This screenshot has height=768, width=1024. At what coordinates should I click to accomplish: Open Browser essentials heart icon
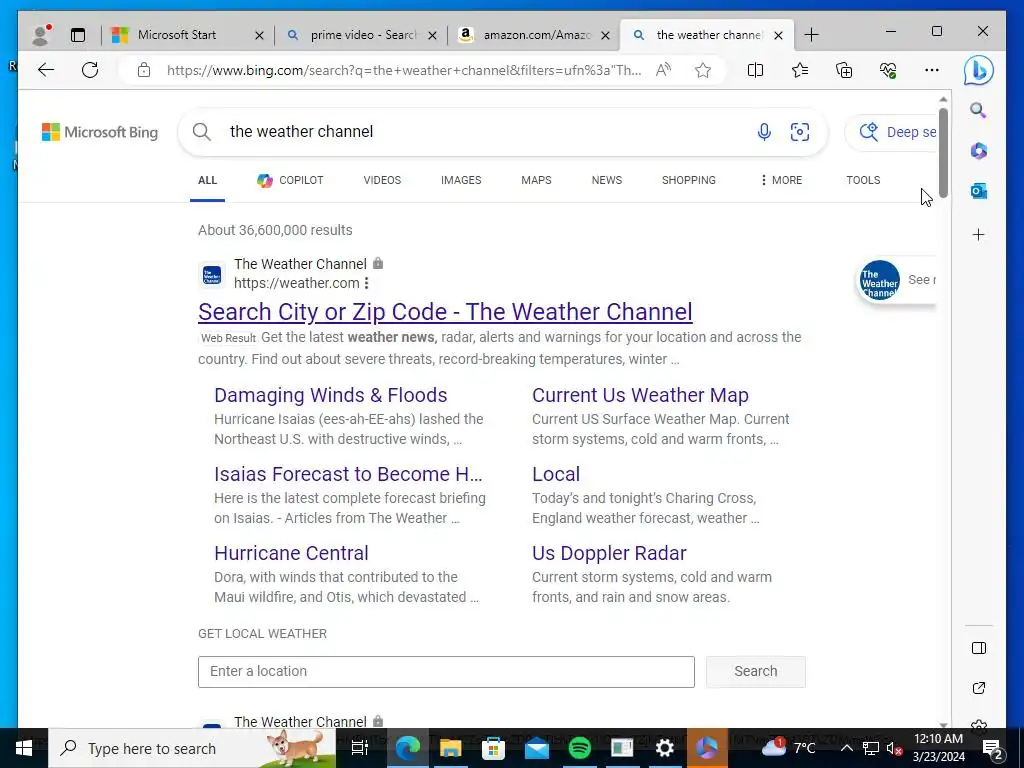pyautogui.click(x=888, y=70)
